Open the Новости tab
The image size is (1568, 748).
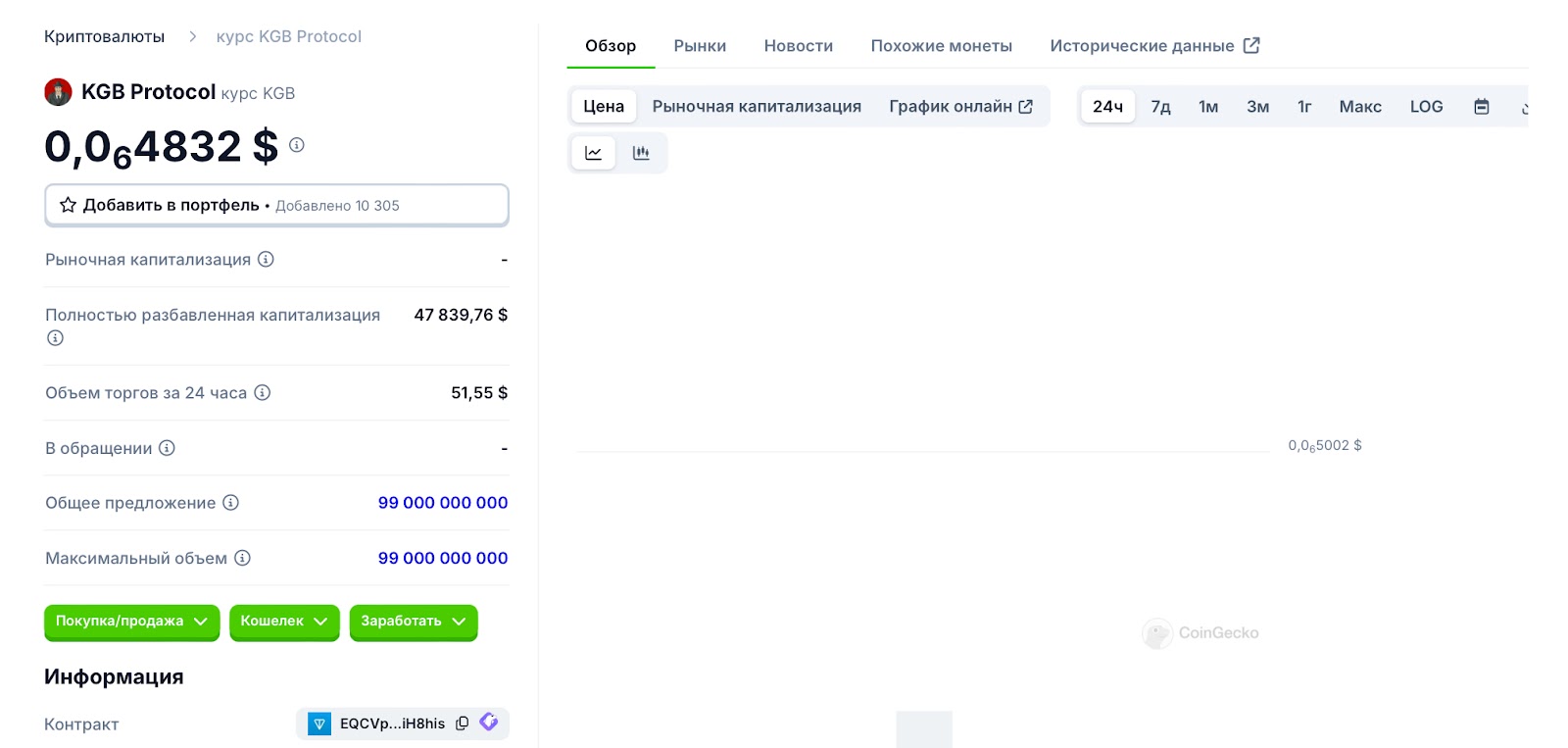pos(799,46)
